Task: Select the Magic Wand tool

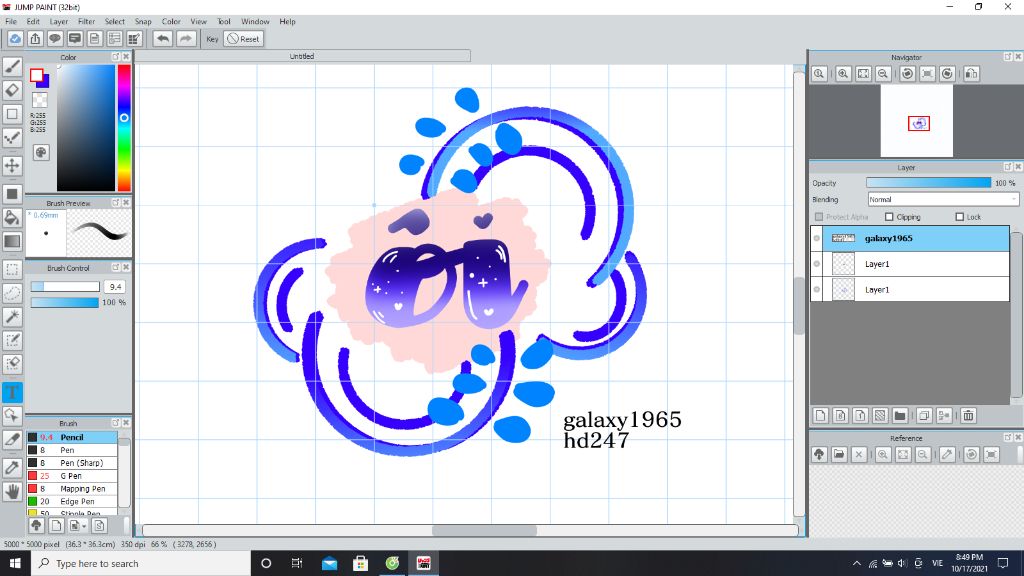Action: tap(12, 317)
